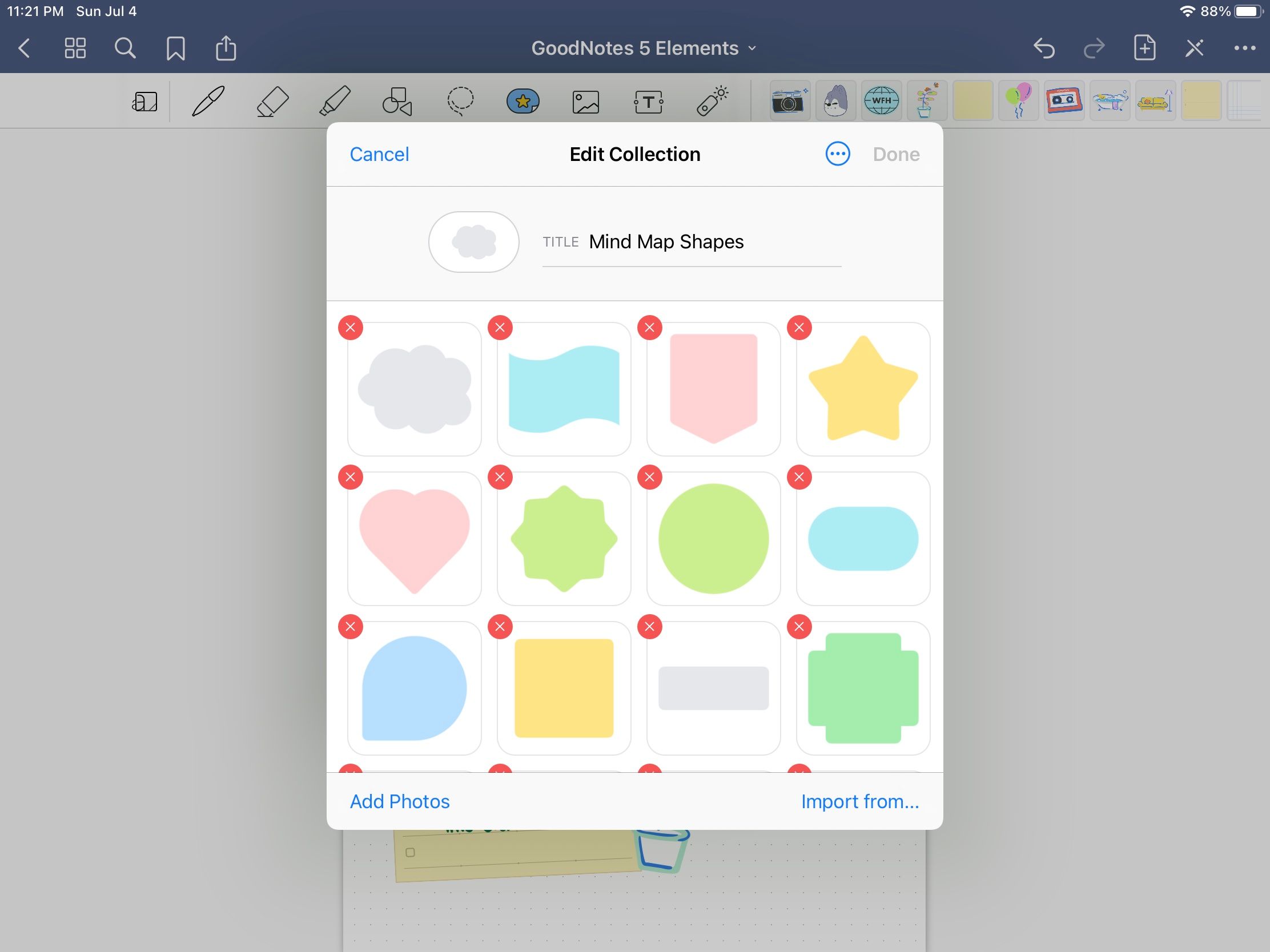
Task: Select the Highlighter tool
Action: (x=335, y=100)
